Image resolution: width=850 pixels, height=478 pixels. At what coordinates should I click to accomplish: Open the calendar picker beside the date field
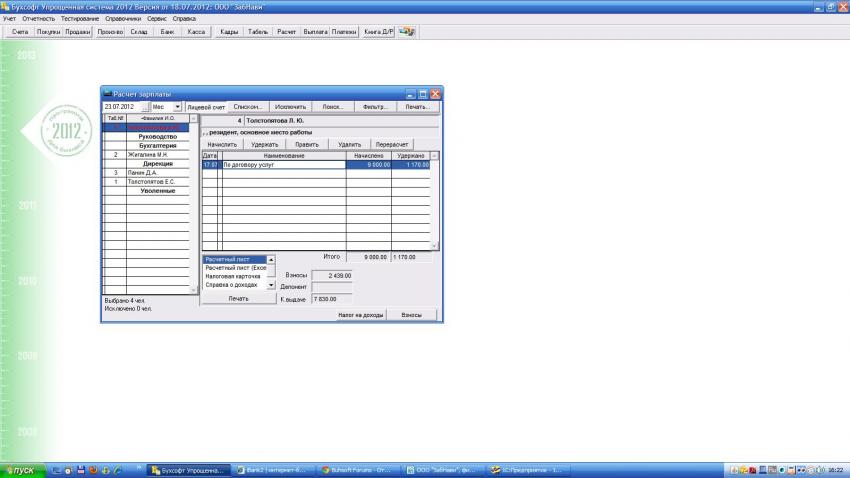point(143,106)
